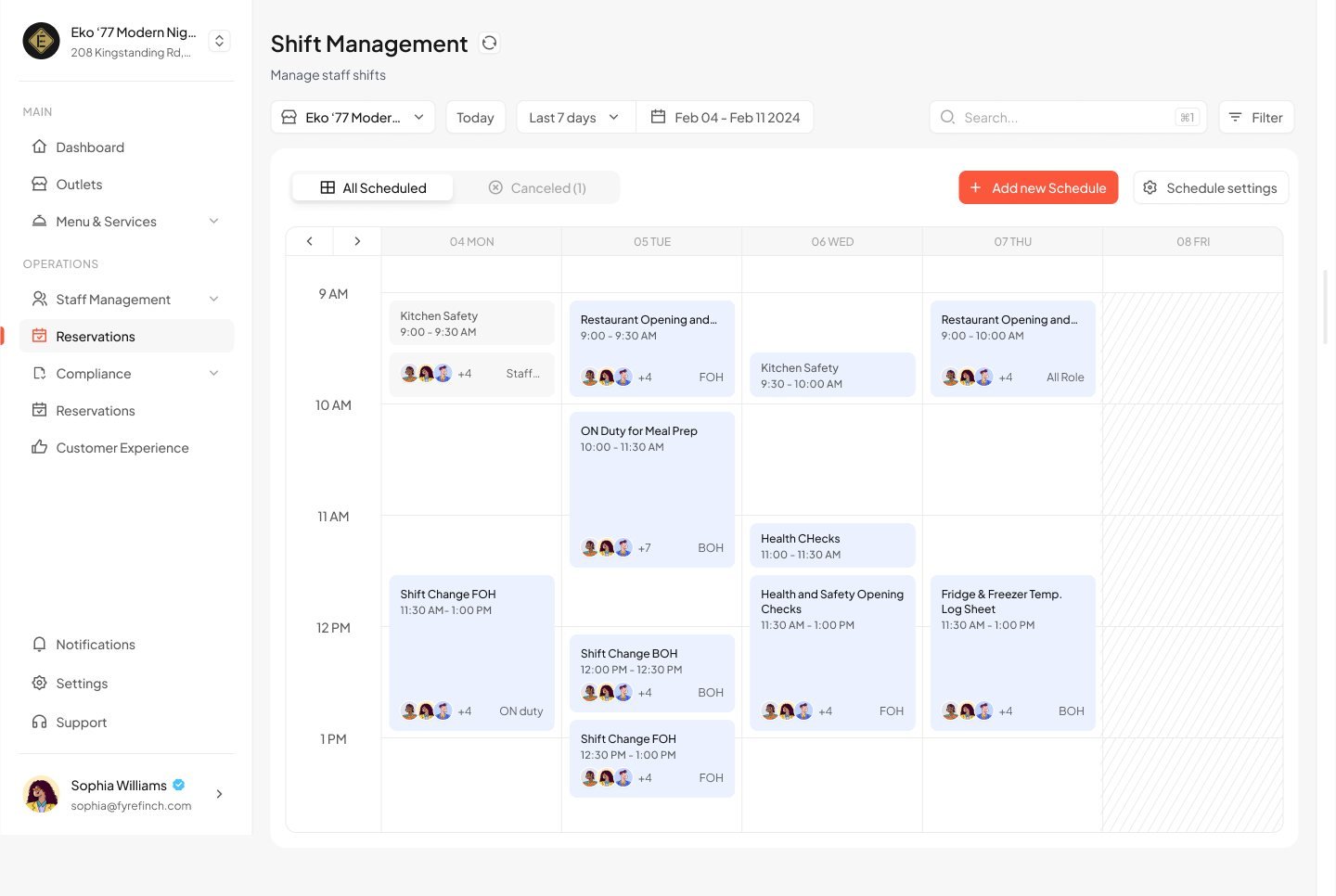Expand the Compliance chevron
This screenshot has height=896, width=1336.
point(214,373)
